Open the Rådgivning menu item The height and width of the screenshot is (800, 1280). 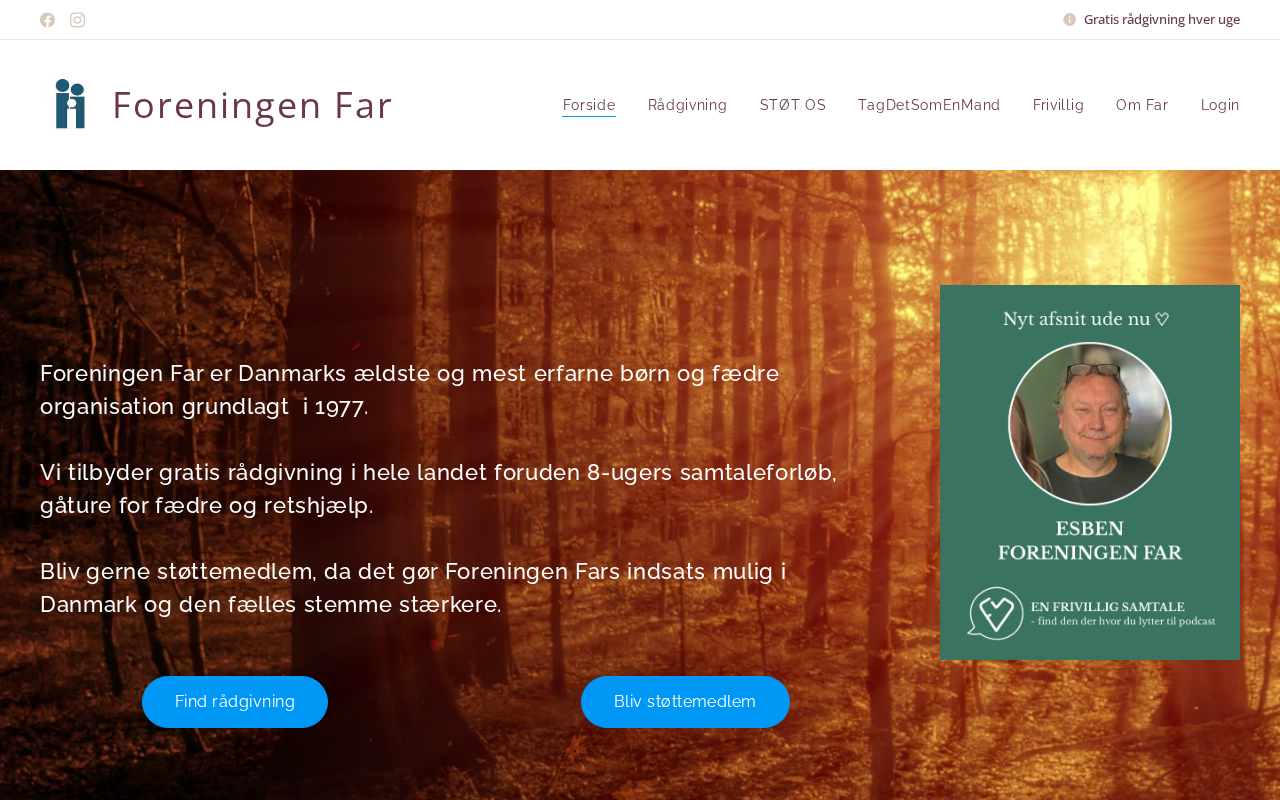[x=687, y=105]
